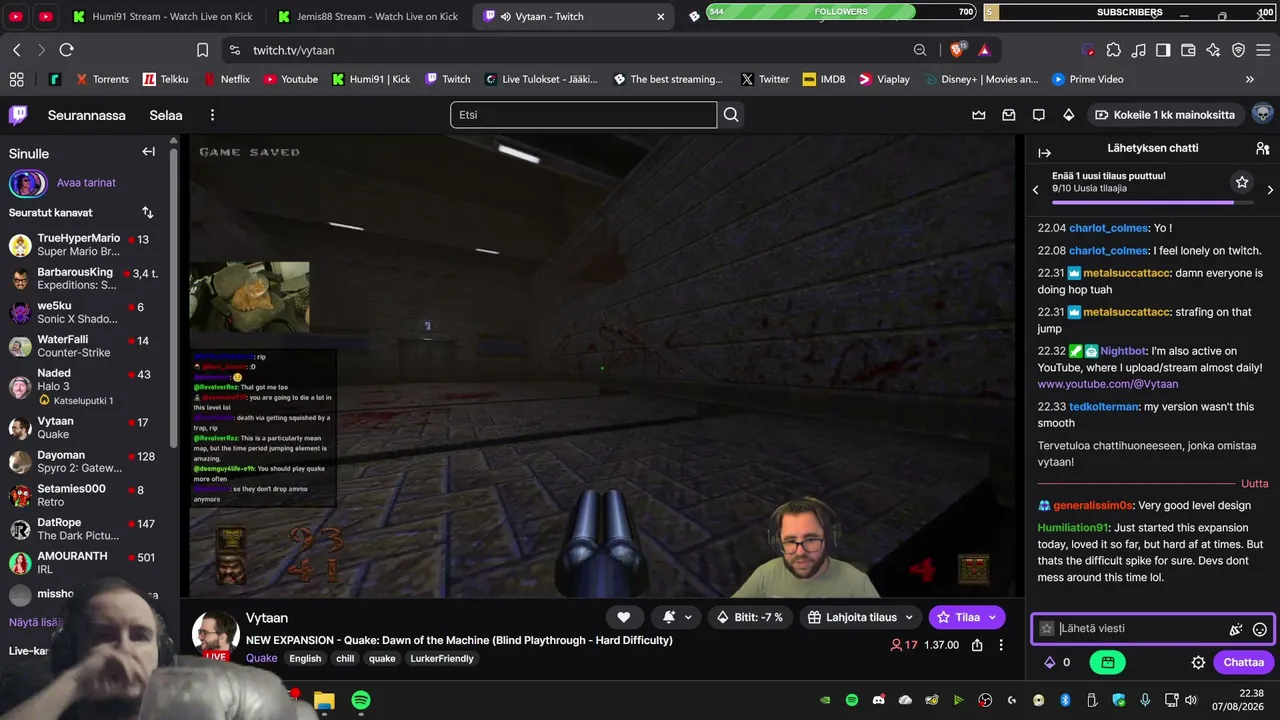Open Brave Shields lion icon

pyautogui.click(x=958, y=50)
